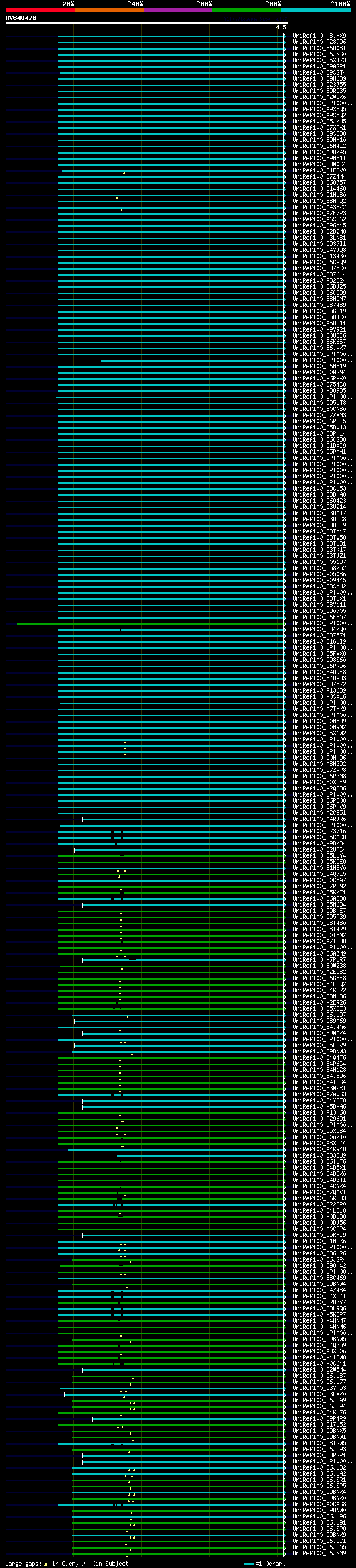
Task: Open hit UniRef100_A8JHX9
Action: [x=319, y=36]
